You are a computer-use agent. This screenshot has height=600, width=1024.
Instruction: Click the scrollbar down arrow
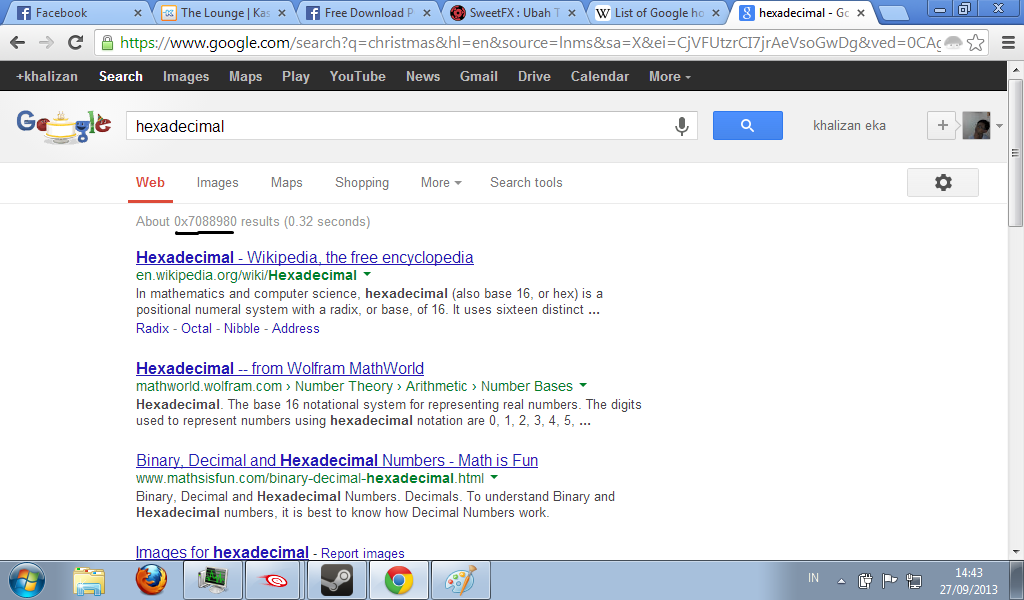(x=1016, y=552)
